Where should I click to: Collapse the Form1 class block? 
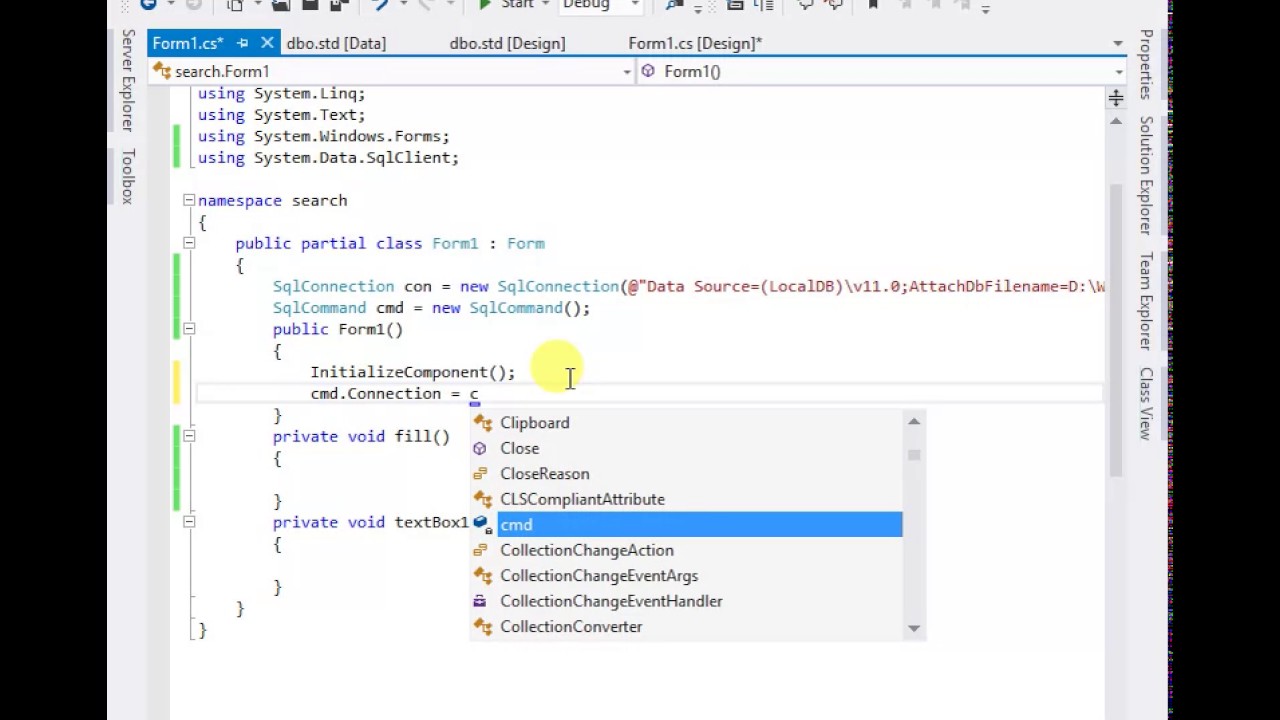point(189,243)
